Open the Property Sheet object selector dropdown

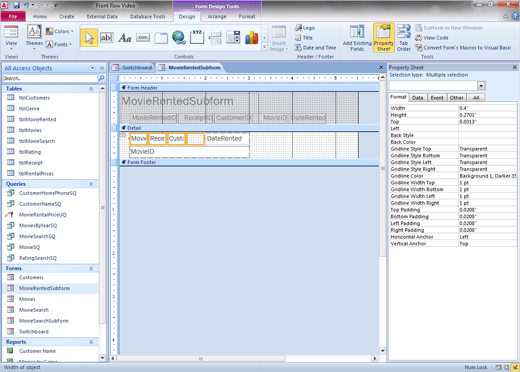(481, 86)
